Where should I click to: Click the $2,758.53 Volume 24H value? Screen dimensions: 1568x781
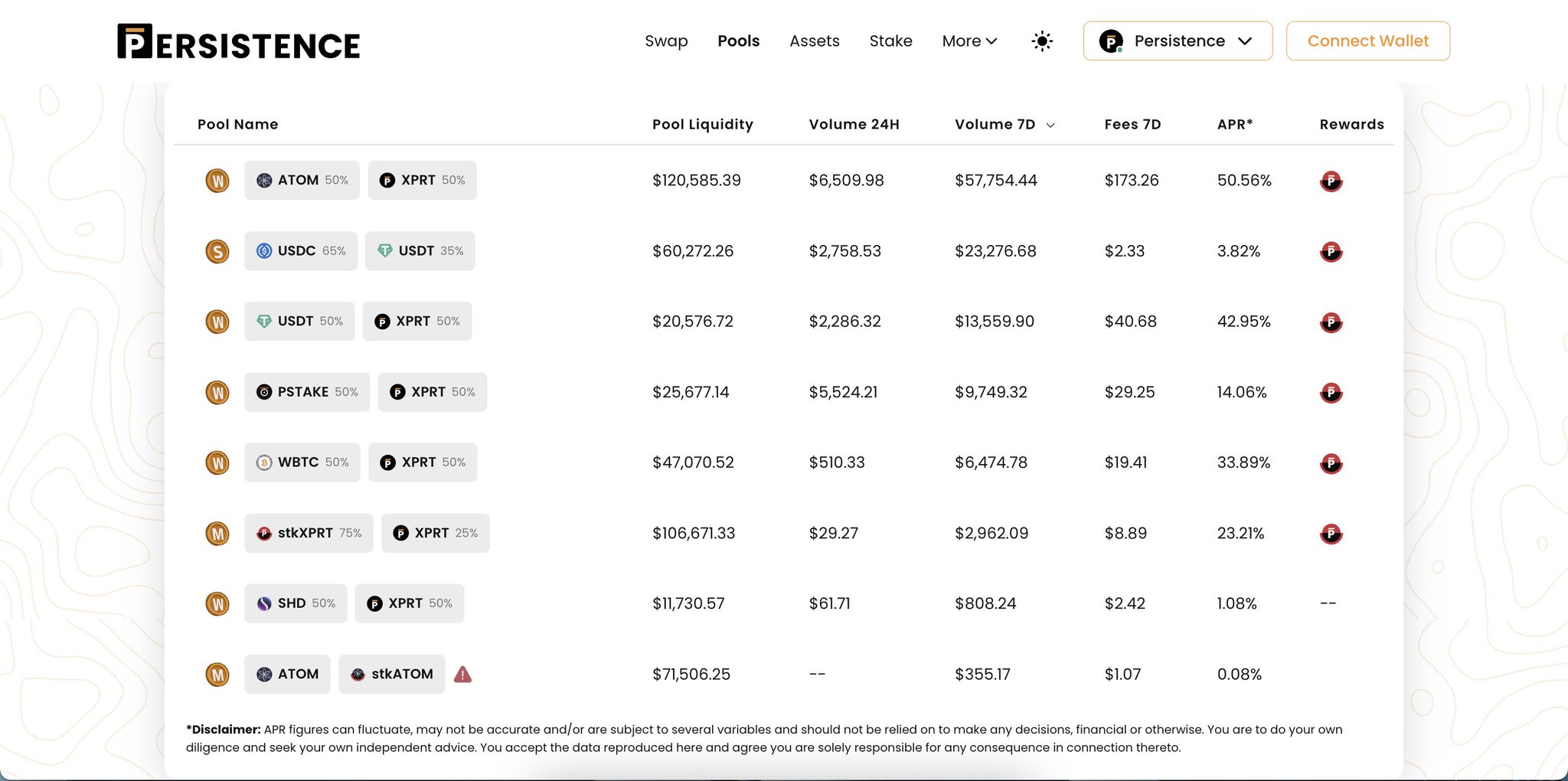844,251
